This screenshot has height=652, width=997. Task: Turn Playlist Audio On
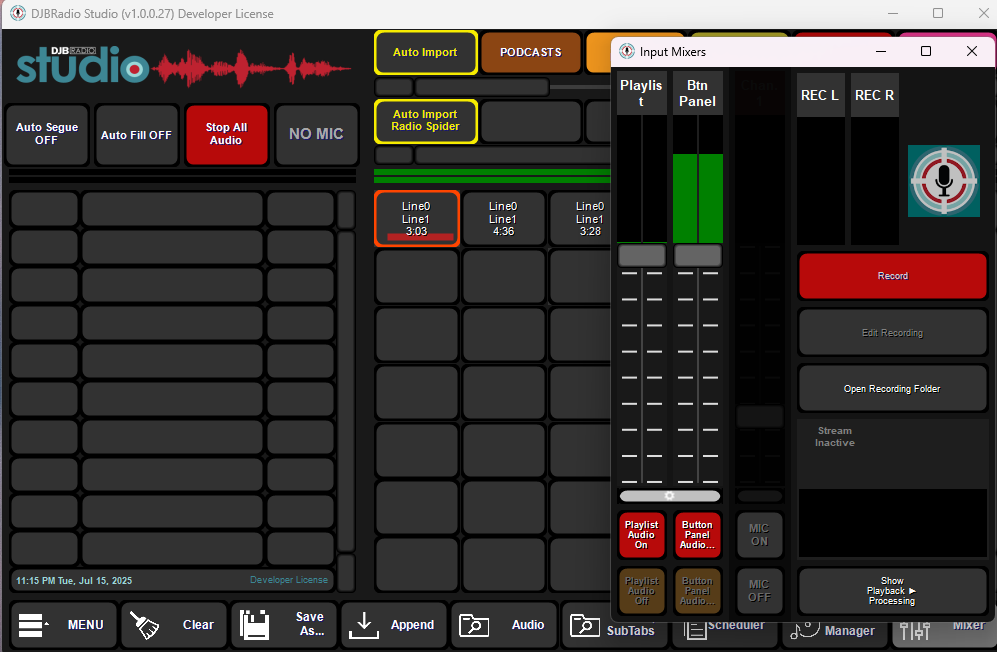pyautogui.click(x=642, y=535)
